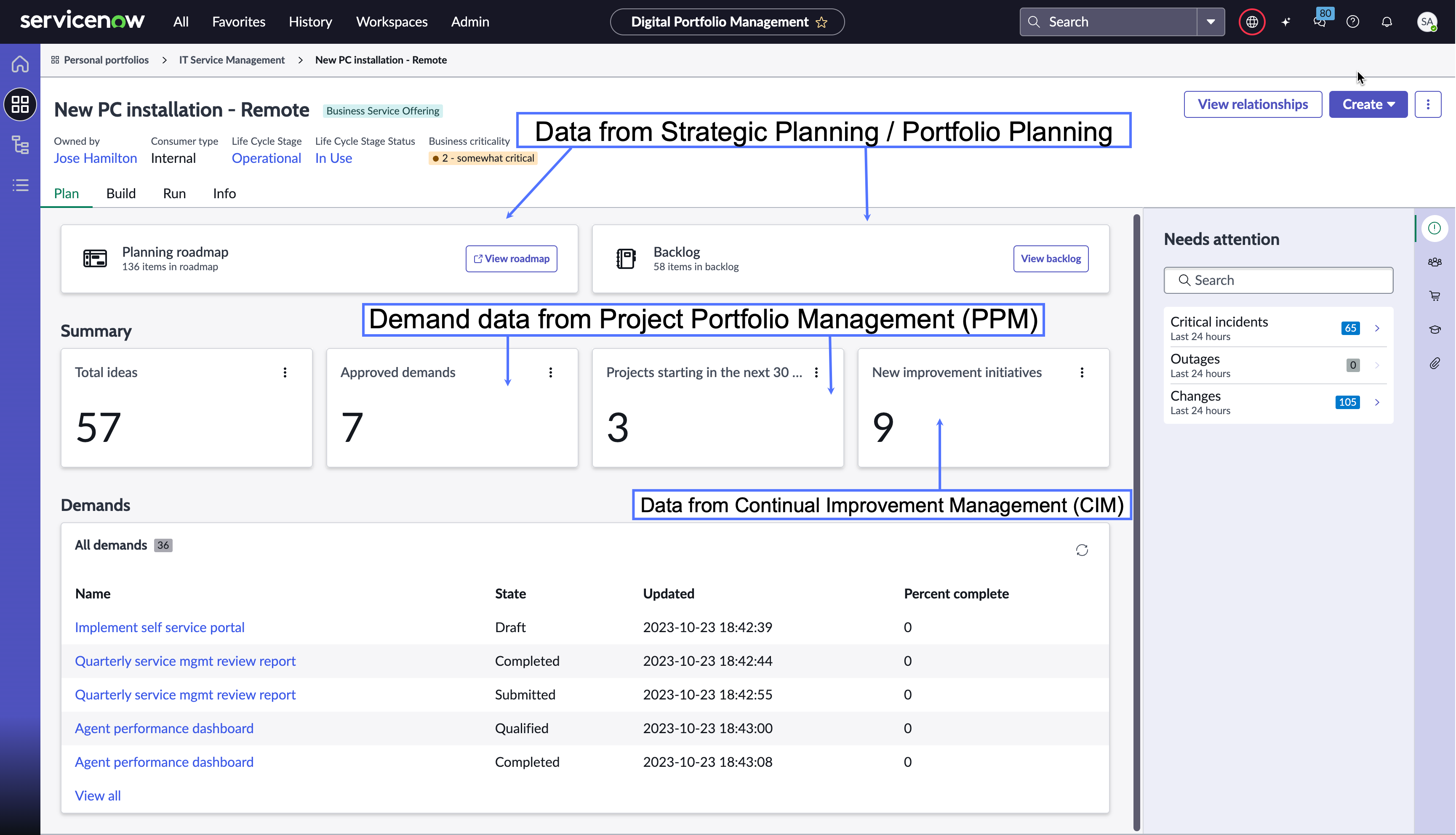Open the In Use status link
This screenshot has height=835, width=1456.
click(x=333, y=158)
